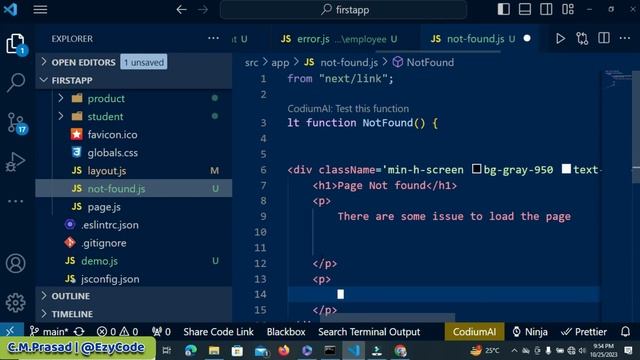Open File Explorer from the Windows taskbar
Screen dimensions: 640x360
coord(214,350)
